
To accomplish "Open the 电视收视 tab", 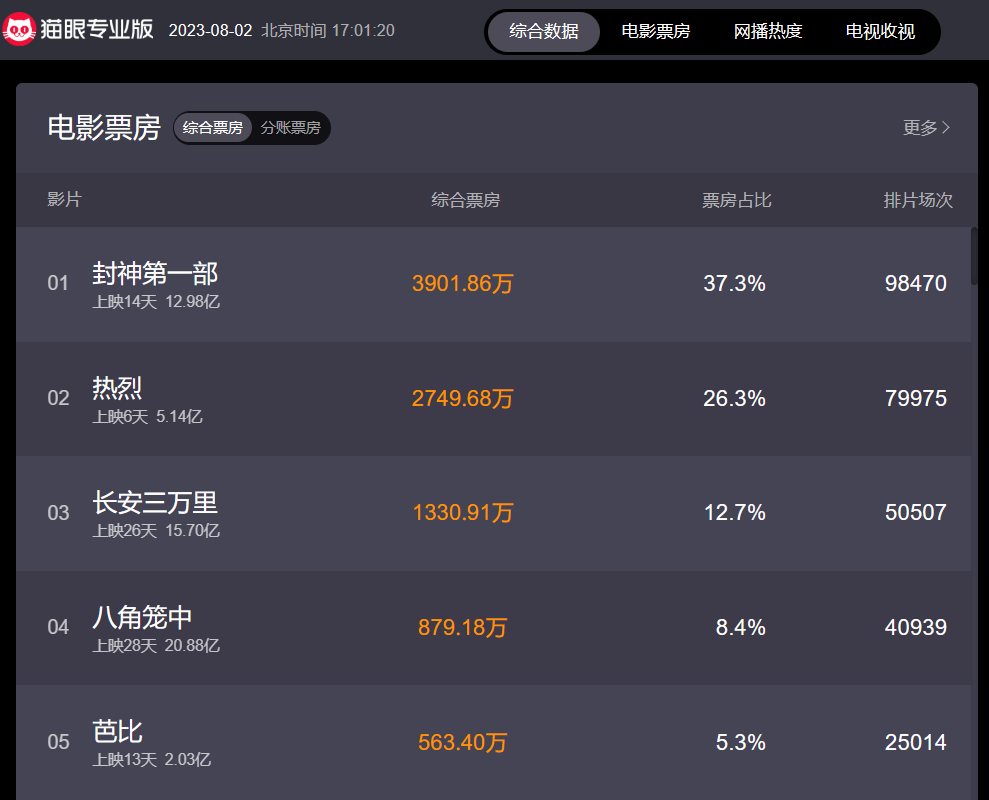I will coord(880,31).
